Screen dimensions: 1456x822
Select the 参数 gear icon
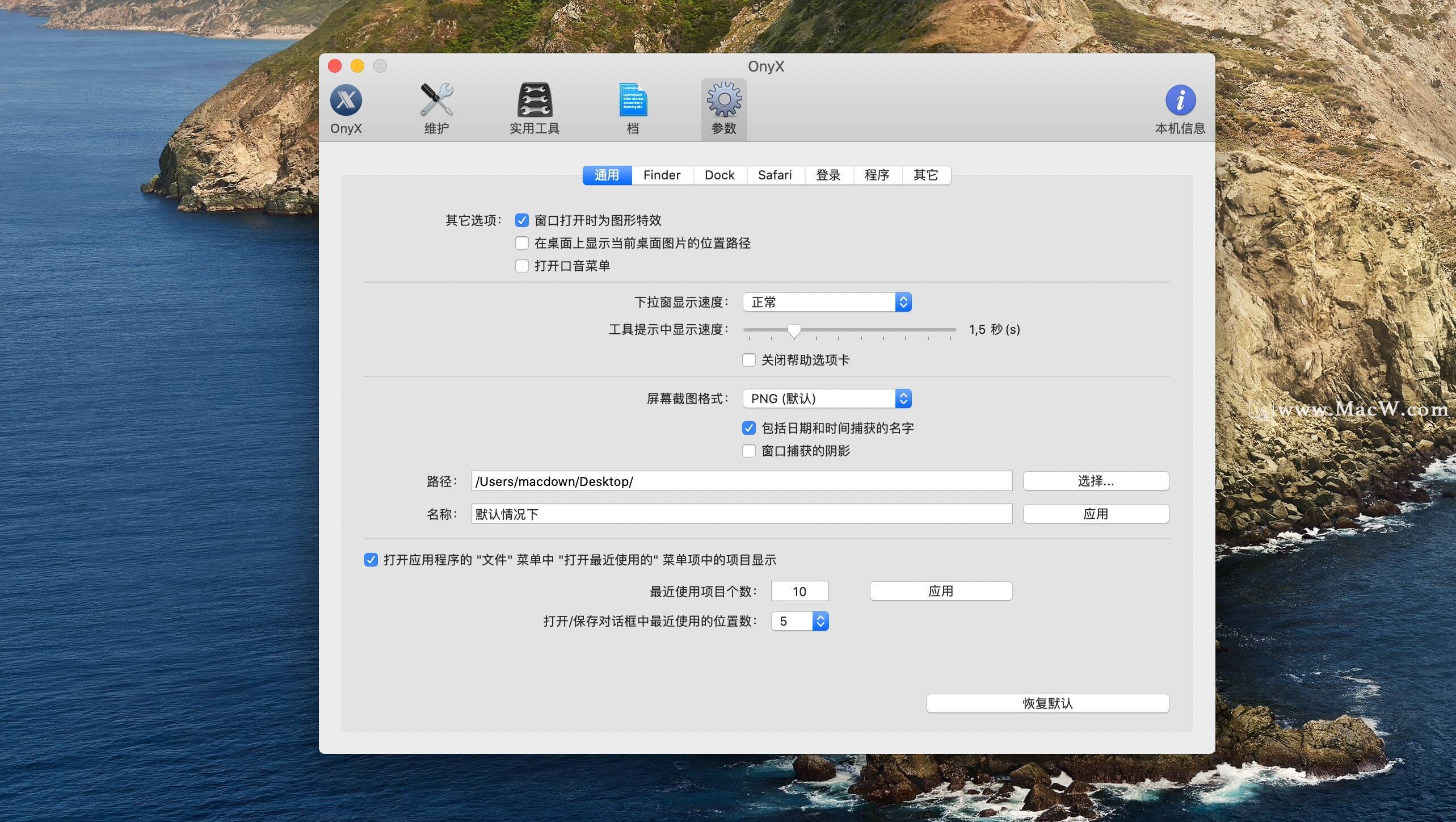(x=724, y=109)
